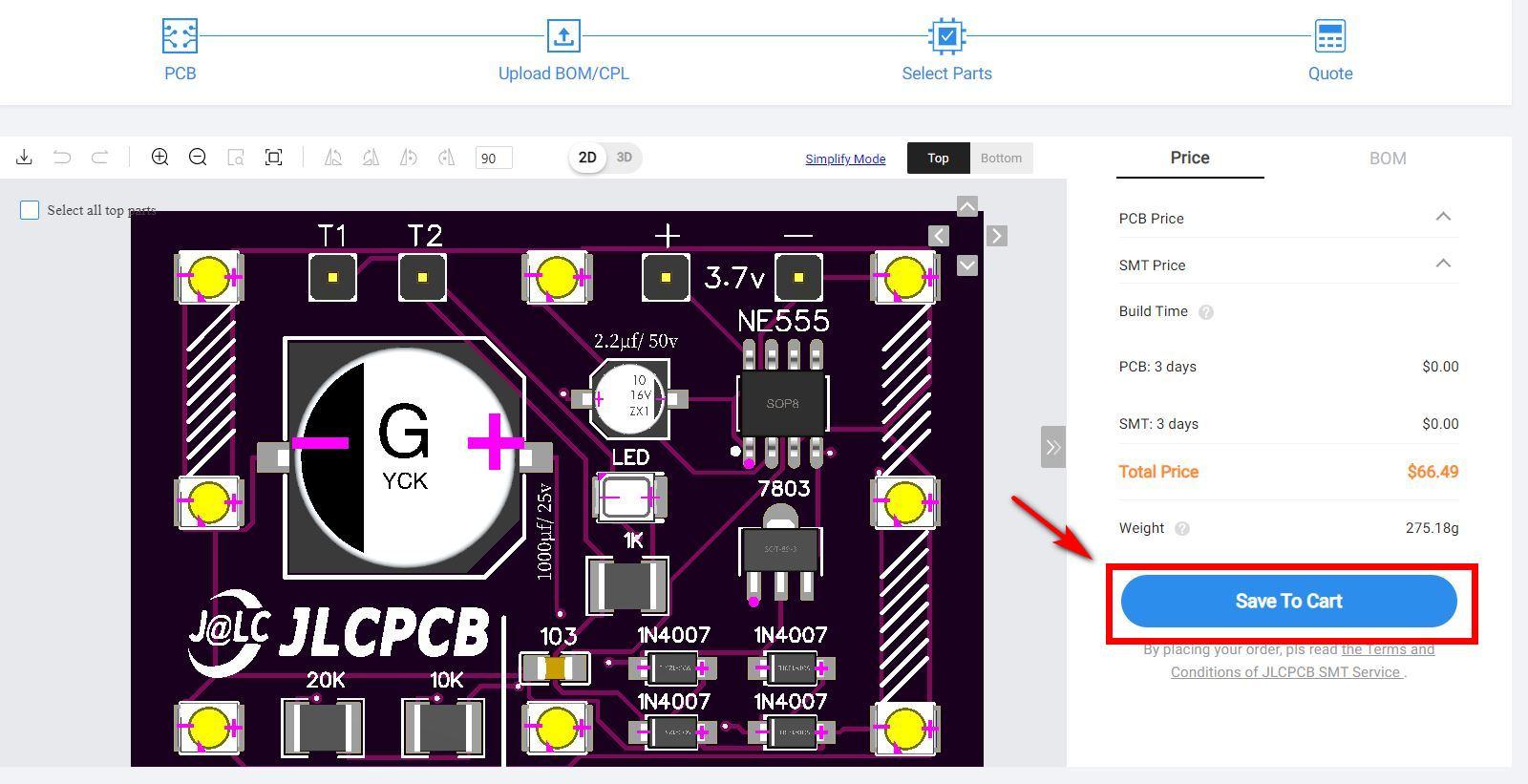Viewport: 1528px width, 784px height.
Task: Select the 7803 regulator component
Action: point(780,554)
